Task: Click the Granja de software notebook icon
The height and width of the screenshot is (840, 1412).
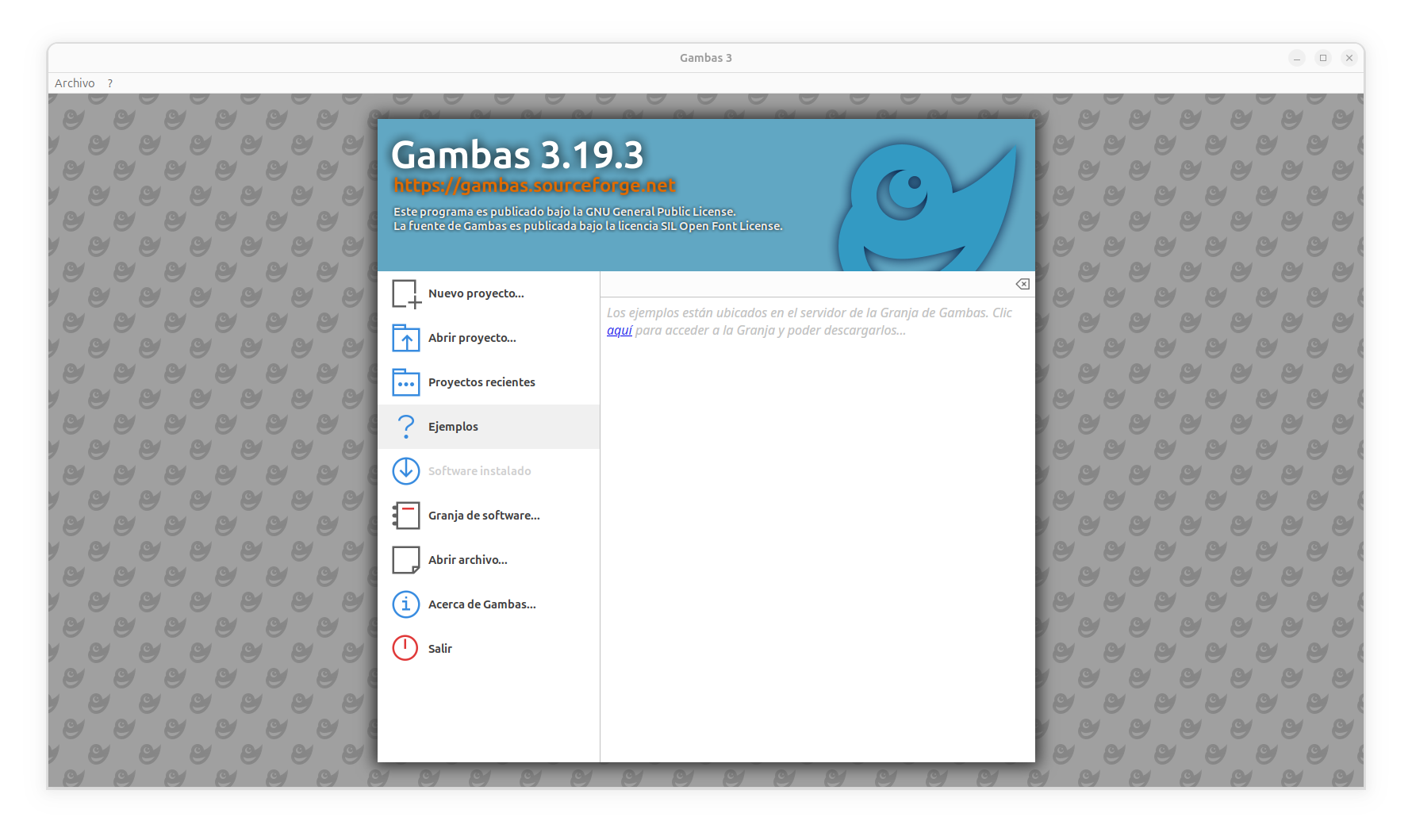Action: click(406, 516)
